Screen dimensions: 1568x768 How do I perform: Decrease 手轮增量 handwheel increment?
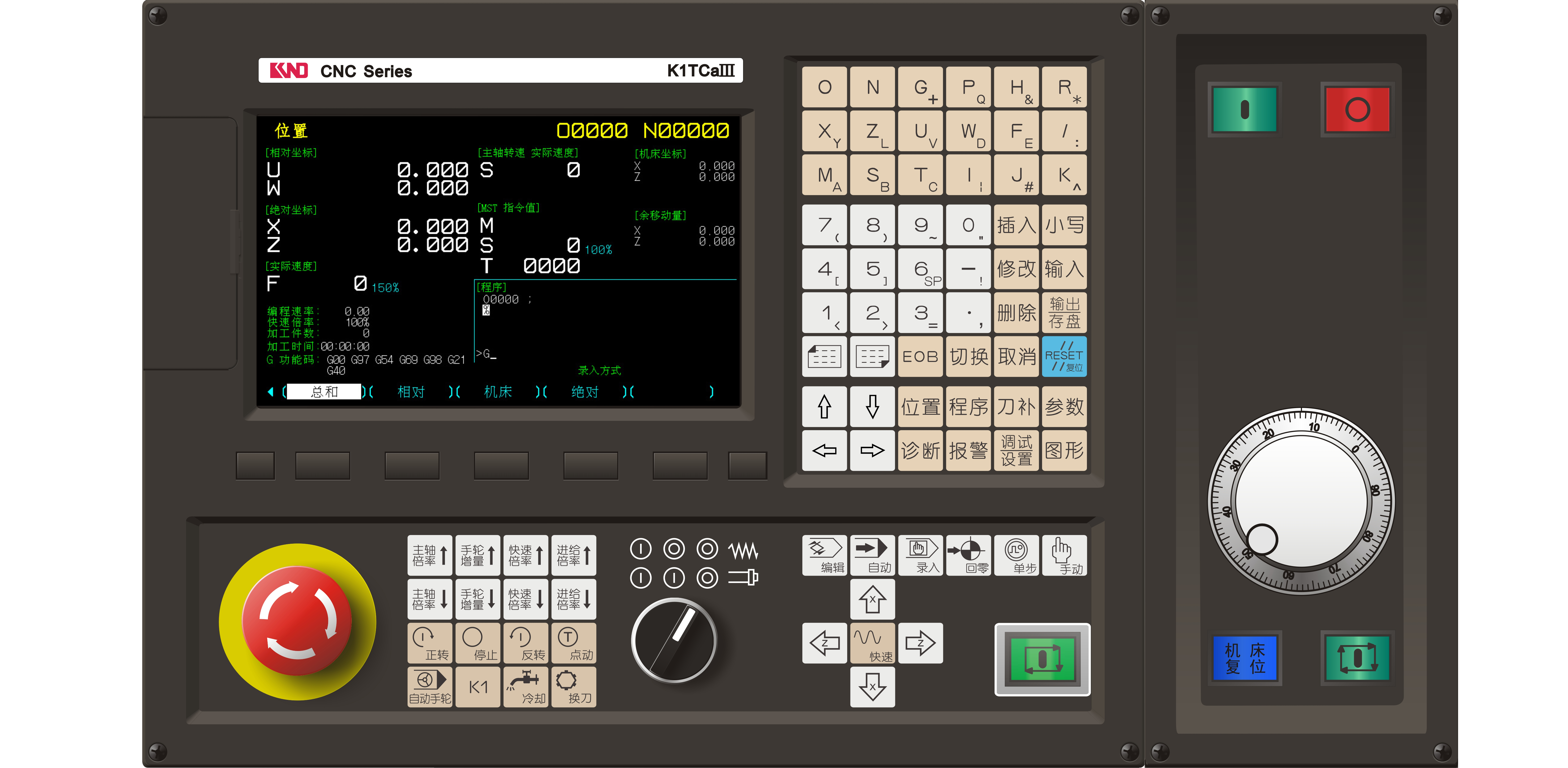(478, 599)
